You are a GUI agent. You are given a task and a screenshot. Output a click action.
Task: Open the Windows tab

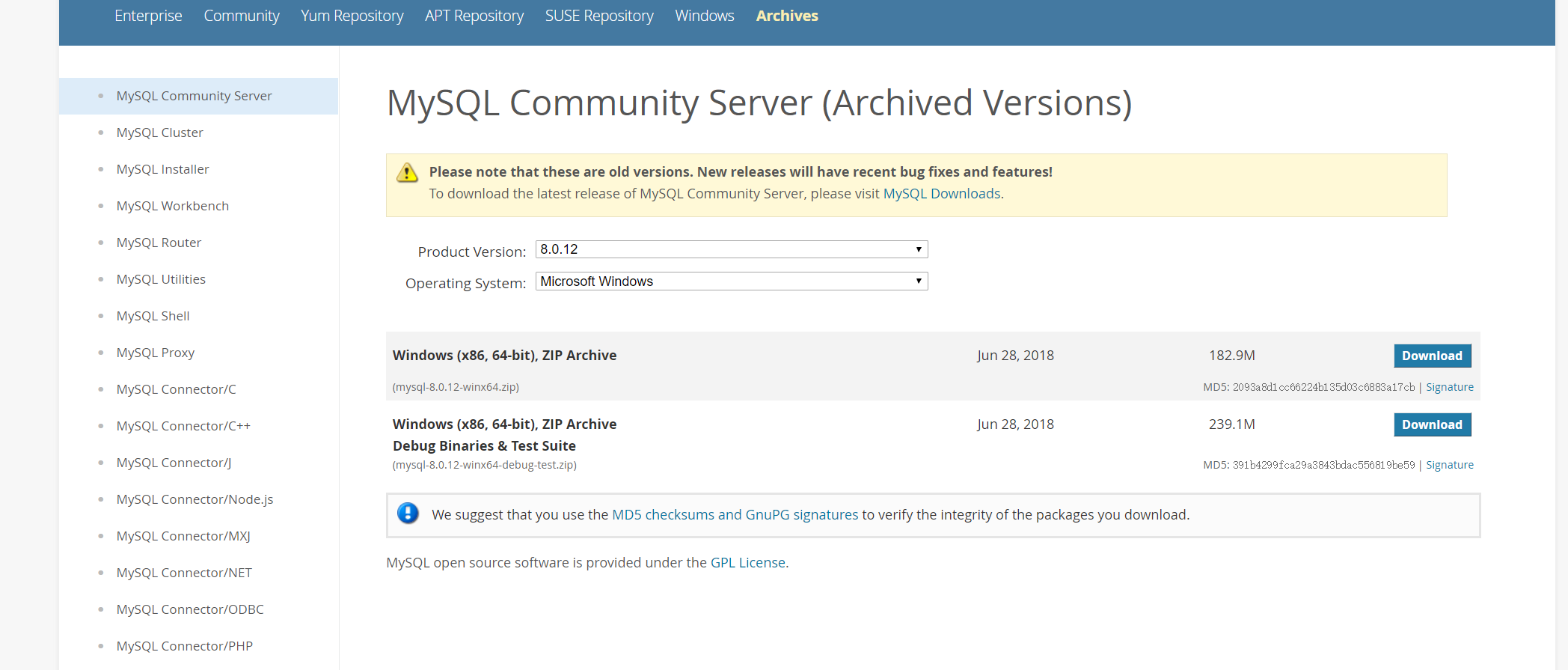[705, 16]
